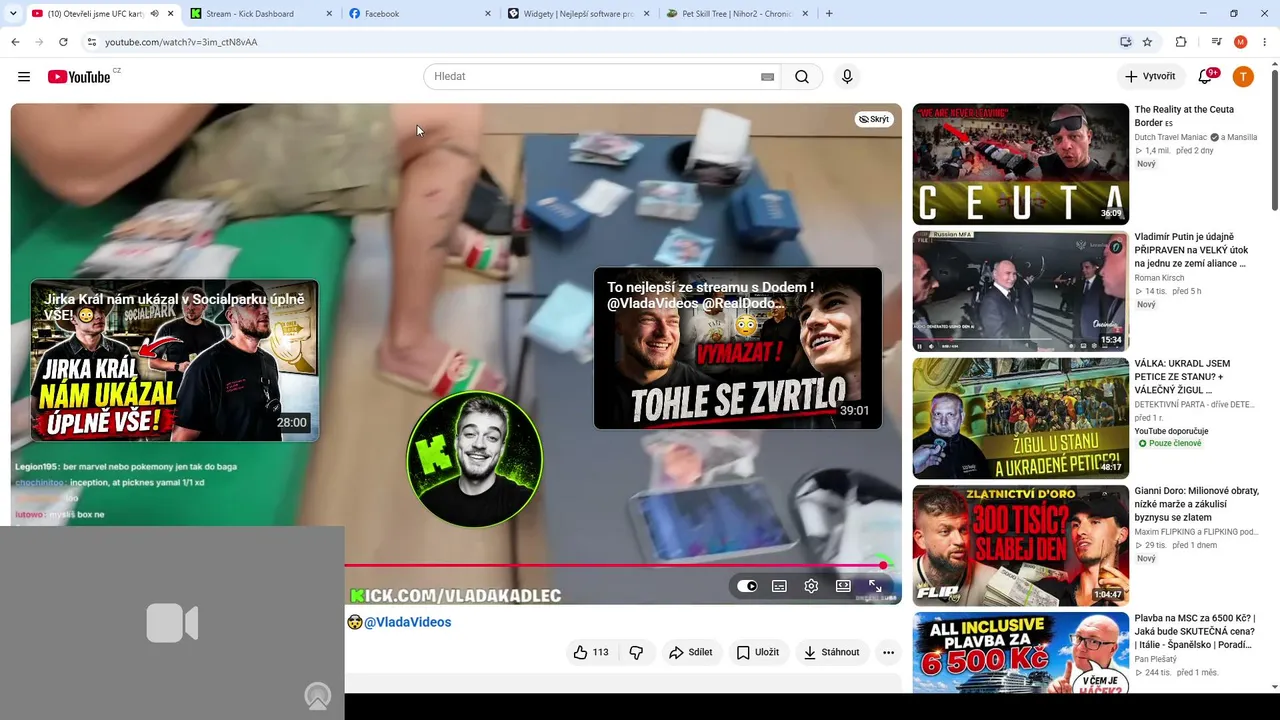Open the Chrome three-dot menu

[1266, 42]
